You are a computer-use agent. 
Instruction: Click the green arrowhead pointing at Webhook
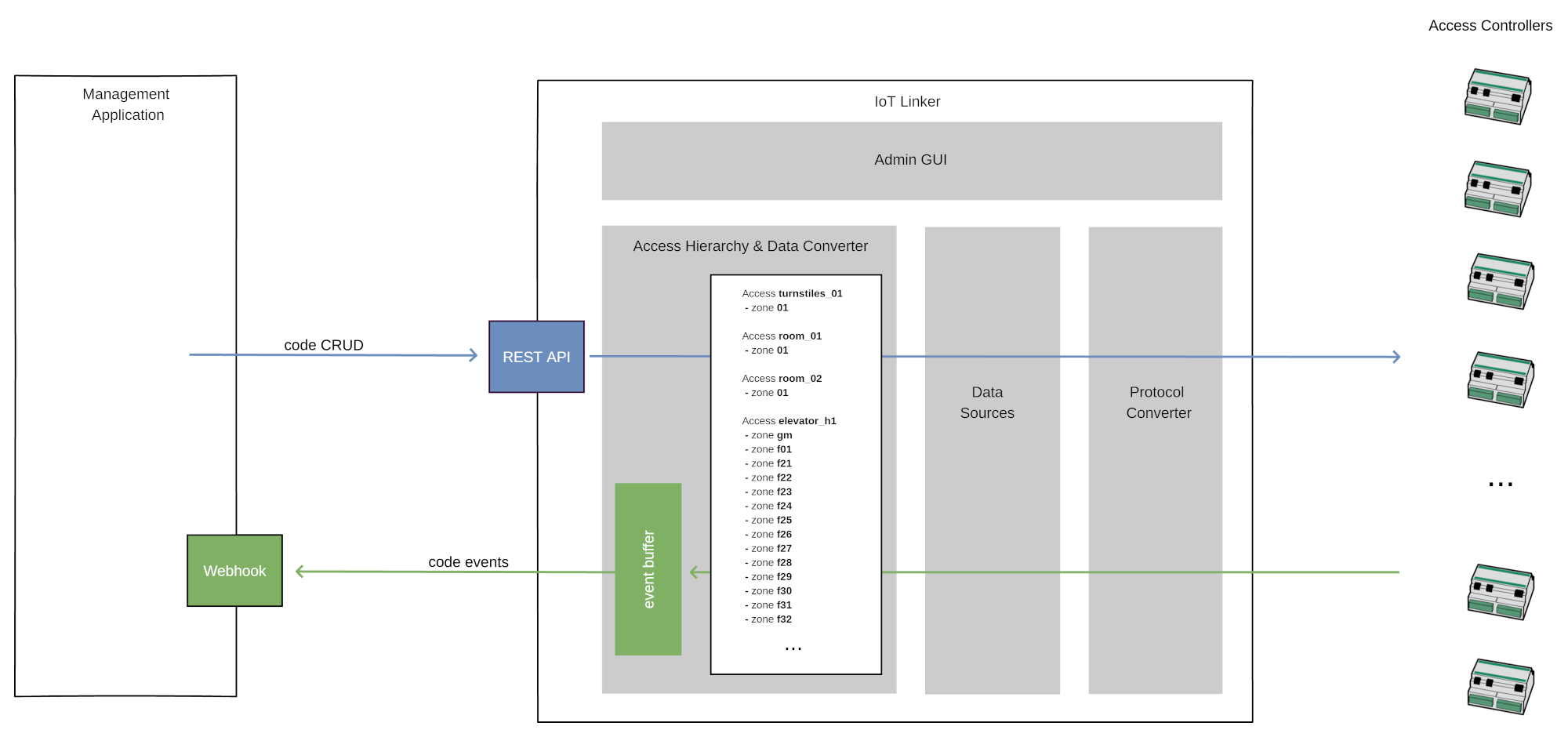299,572
